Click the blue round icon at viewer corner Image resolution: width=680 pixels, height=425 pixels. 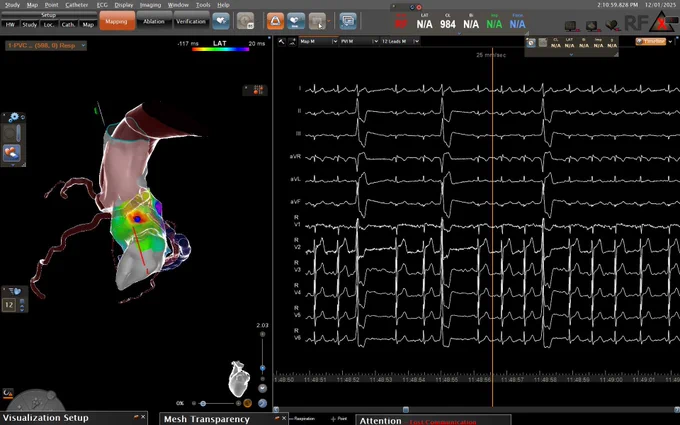tap(262, 403)
